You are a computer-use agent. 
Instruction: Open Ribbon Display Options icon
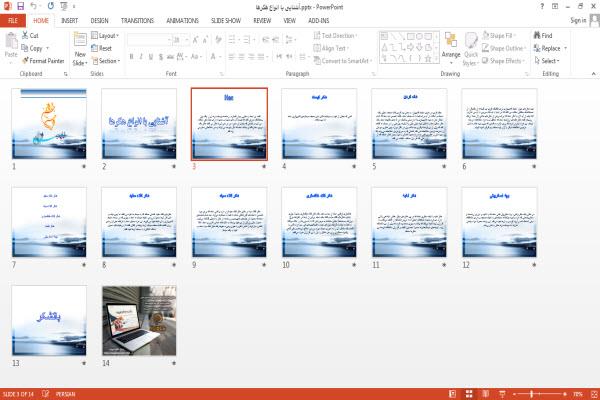click(555, 7)
